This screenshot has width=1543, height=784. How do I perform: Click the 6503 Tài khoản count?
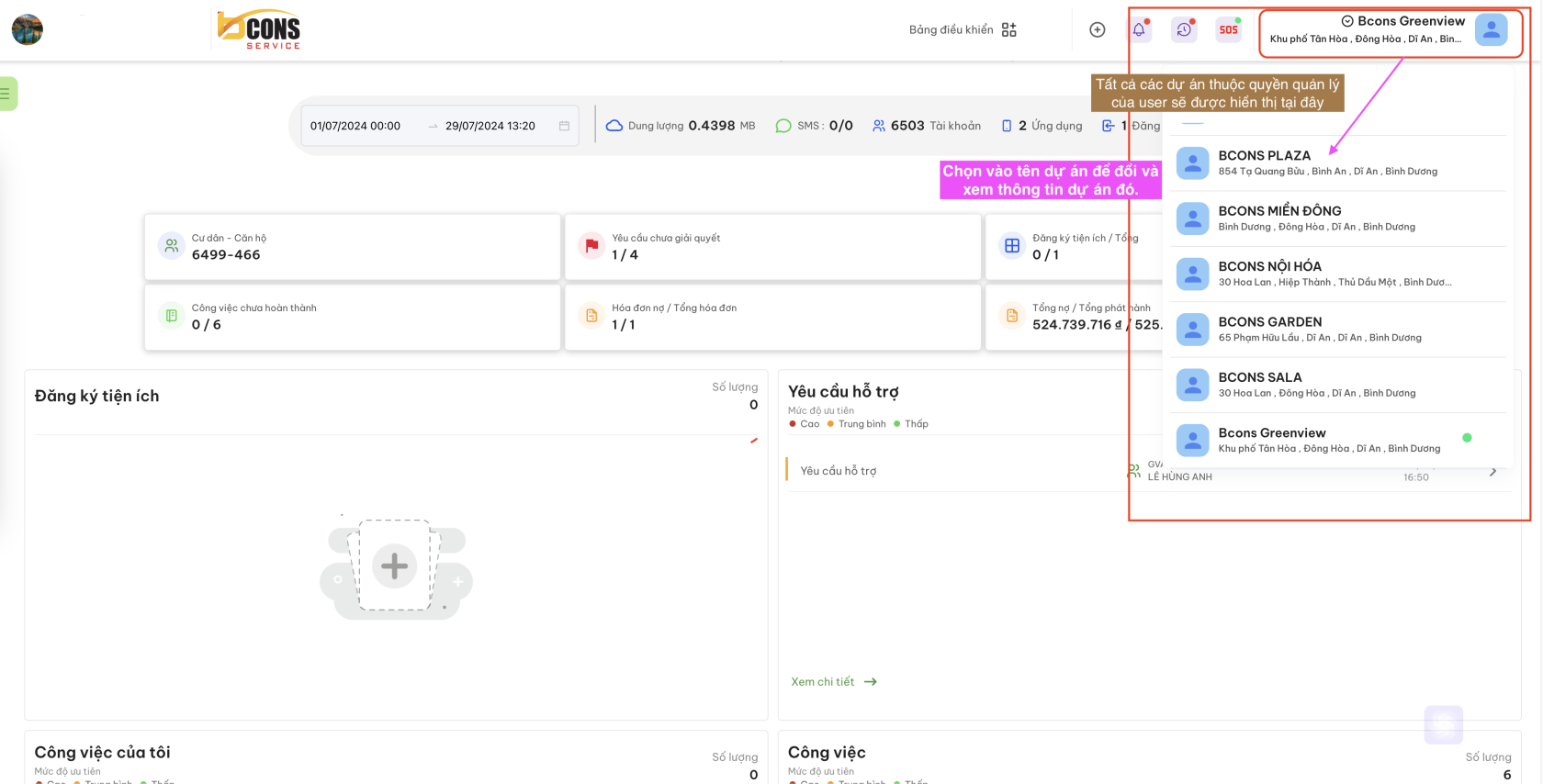[927, 126]
